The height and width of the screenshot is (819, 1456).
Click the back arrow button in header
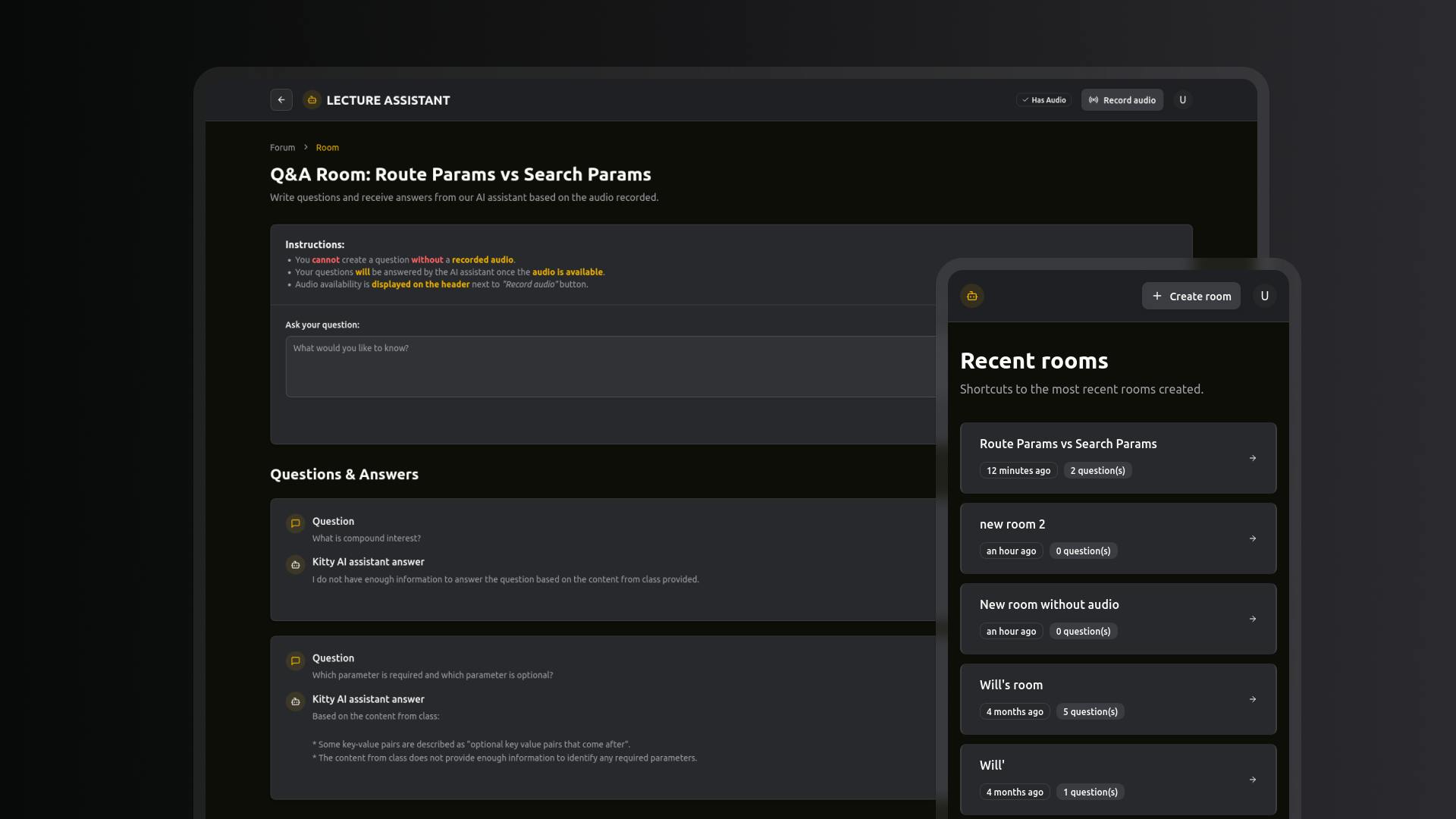point(281,100)
